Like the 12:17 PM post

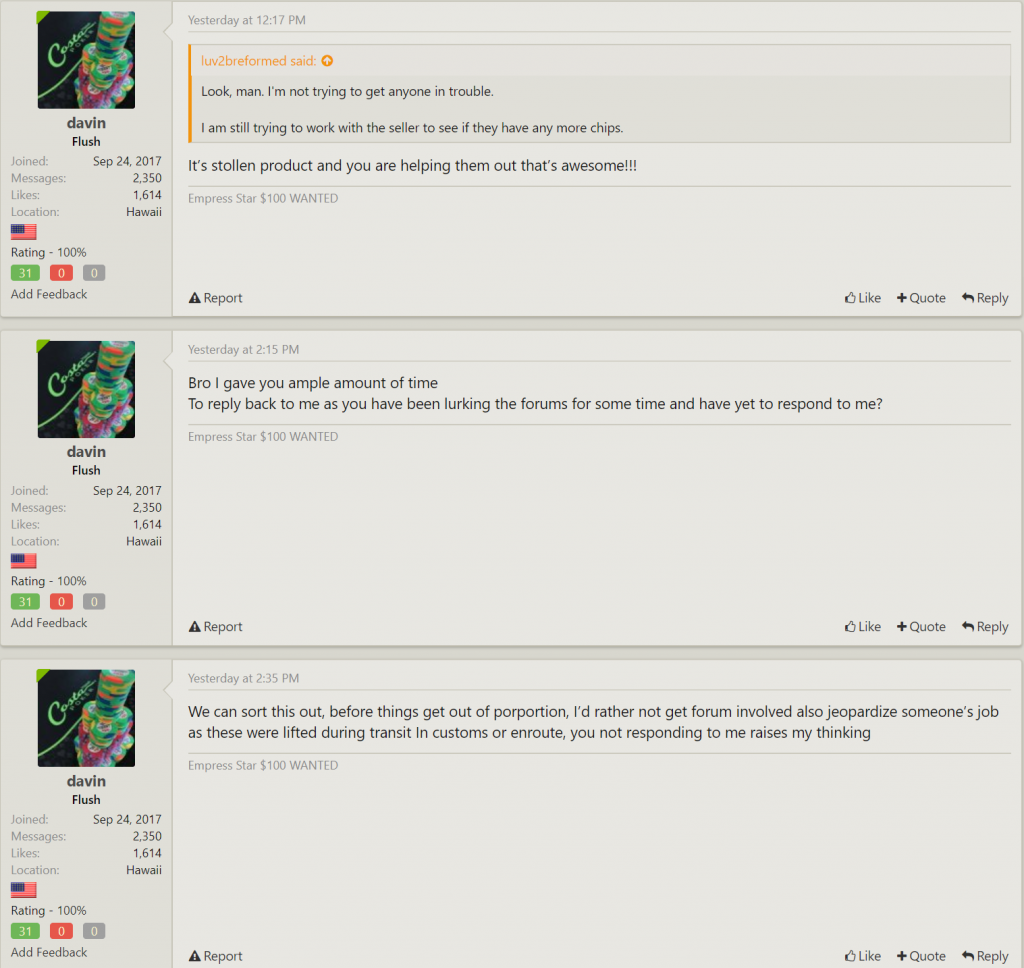point(863,298)
